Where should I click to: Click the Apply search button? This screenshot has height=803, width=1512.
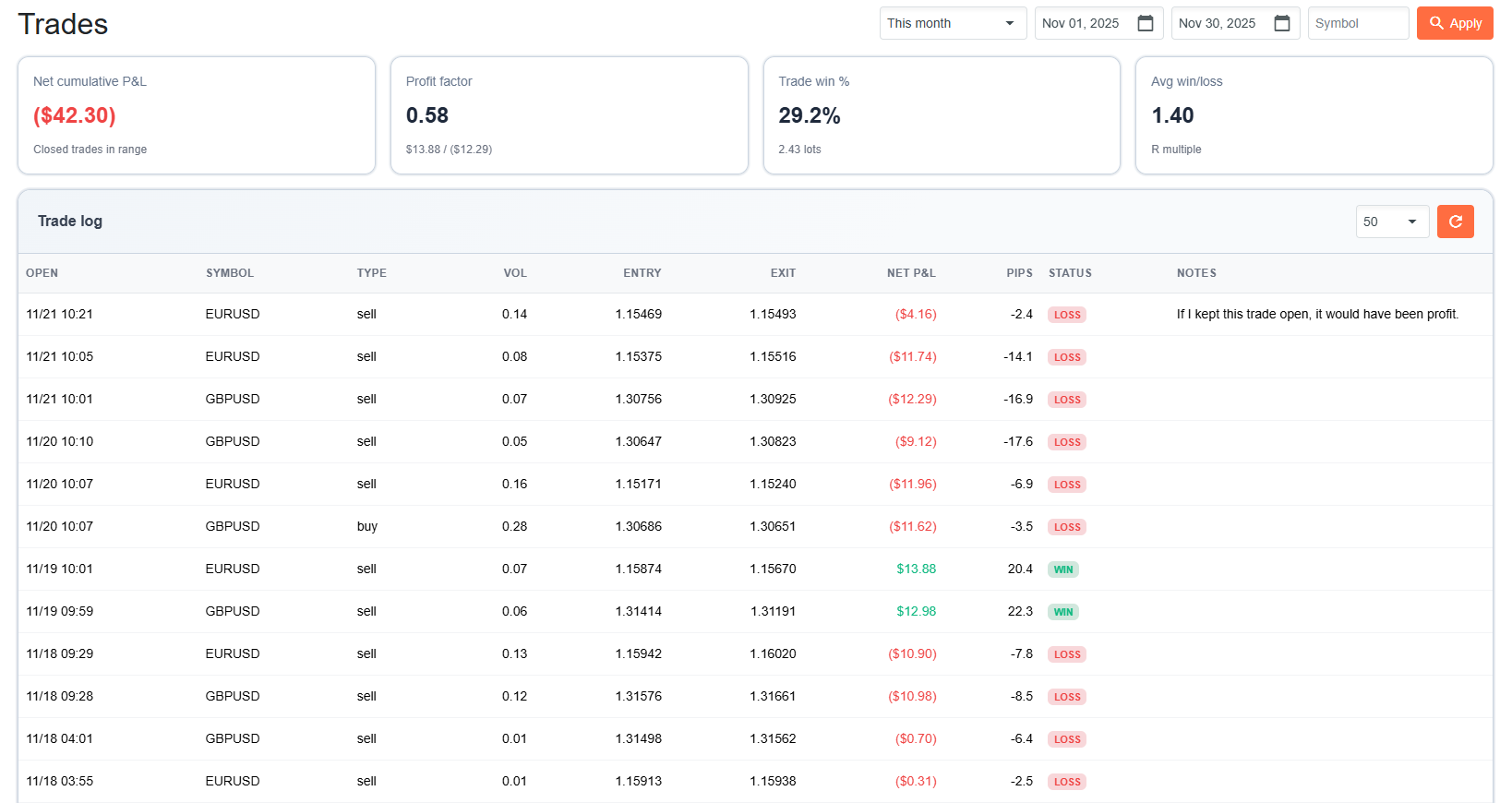click(1455, 23)
